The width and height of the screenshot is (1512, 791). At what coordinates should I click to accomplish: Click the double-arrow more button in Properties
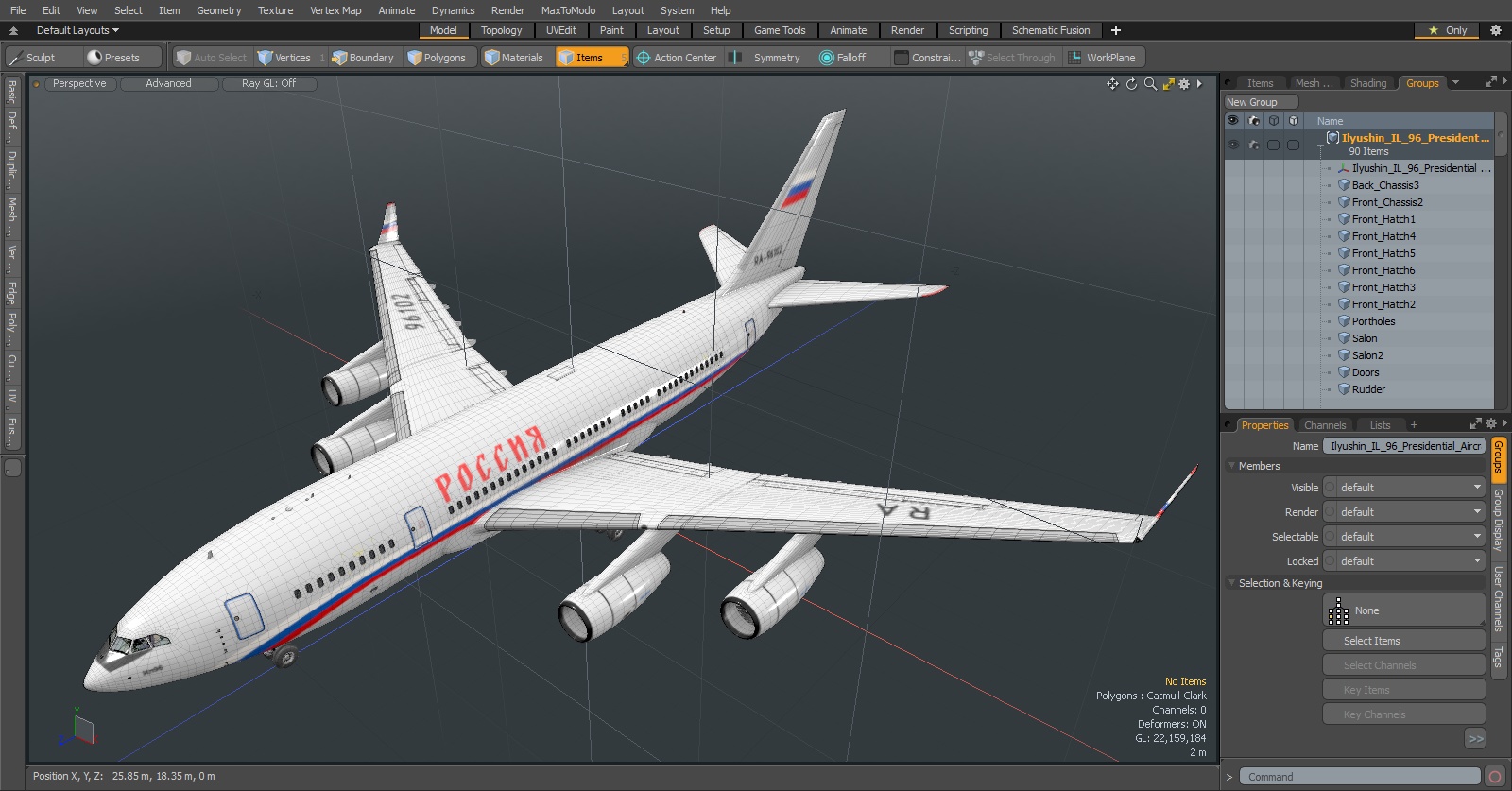[x=1475, y=739]
